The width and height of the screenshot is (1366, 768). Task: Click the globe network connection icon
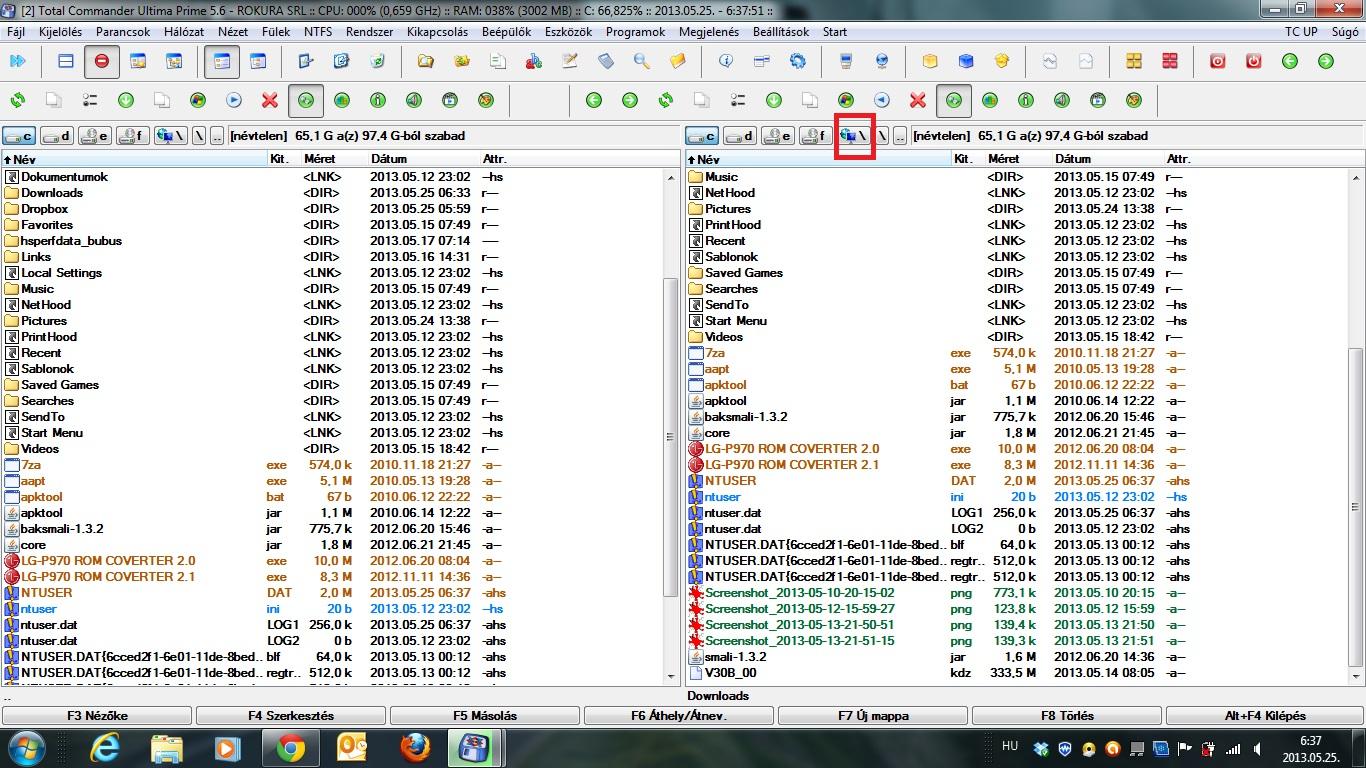[882, 62]
